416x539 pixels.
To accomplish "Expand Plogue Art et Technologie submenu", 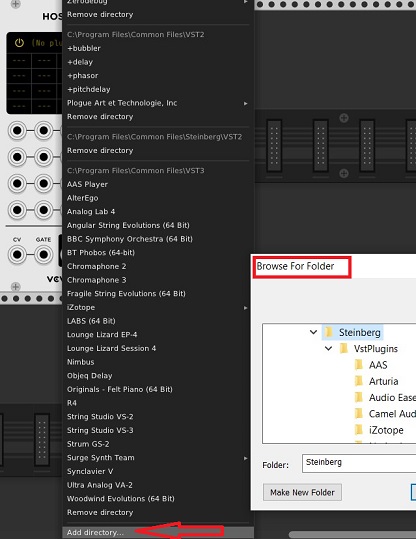I will coord(158,103).
